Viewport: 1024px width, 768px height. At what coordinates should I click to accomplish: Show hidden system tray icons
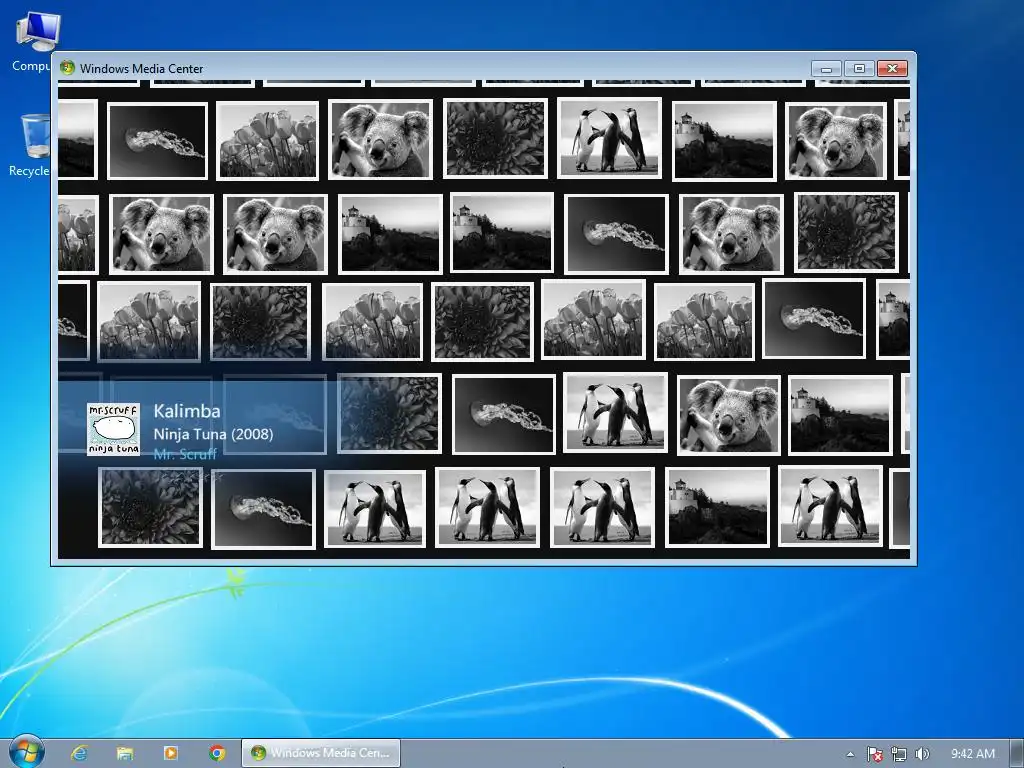[850, 754]
